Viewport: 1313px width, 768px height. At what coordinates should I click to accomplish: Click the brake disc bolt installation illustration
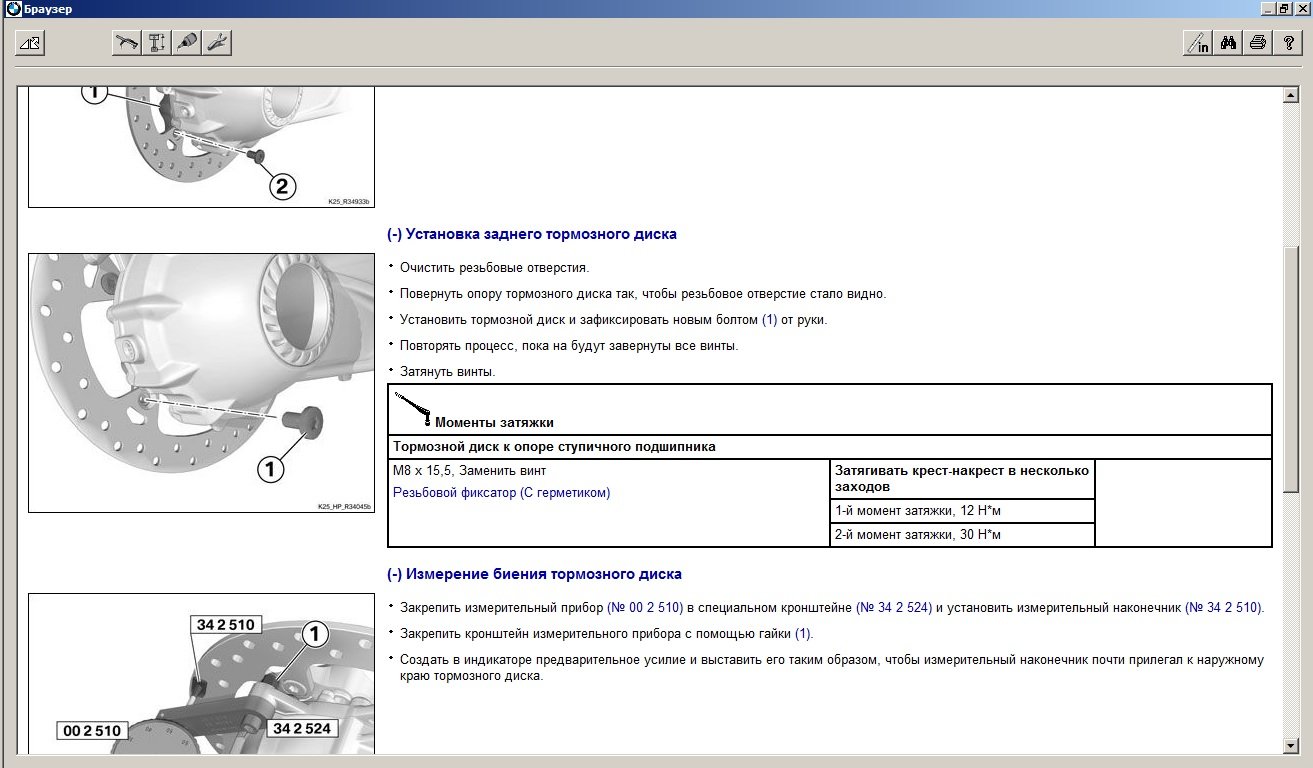tap(201, 382)
